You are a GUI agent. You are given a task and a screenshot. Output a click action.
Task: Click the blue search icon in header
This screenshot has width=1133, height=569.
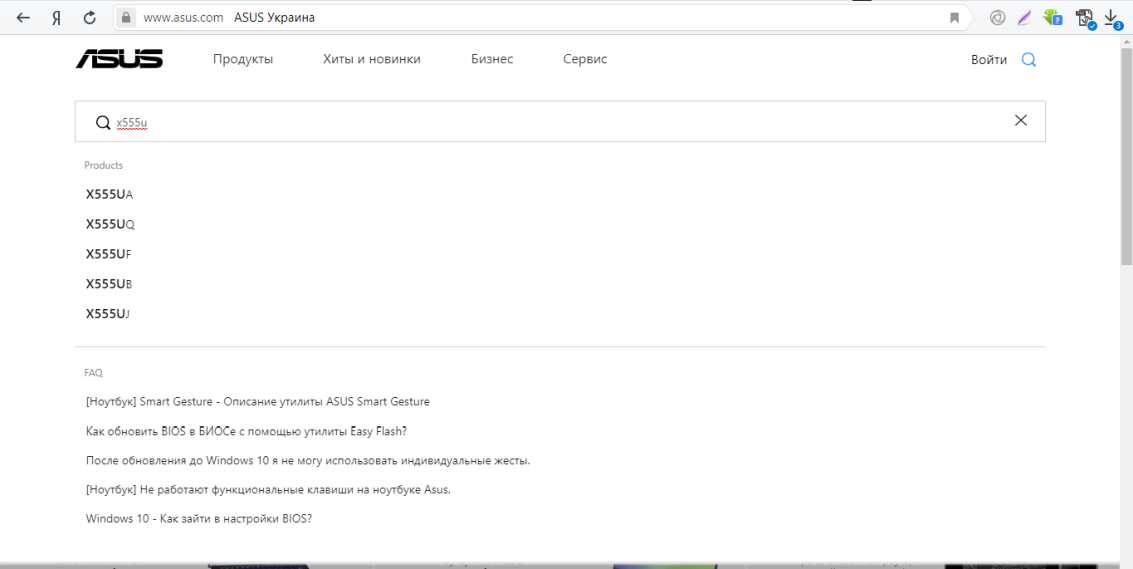[x=1028, y=60]
